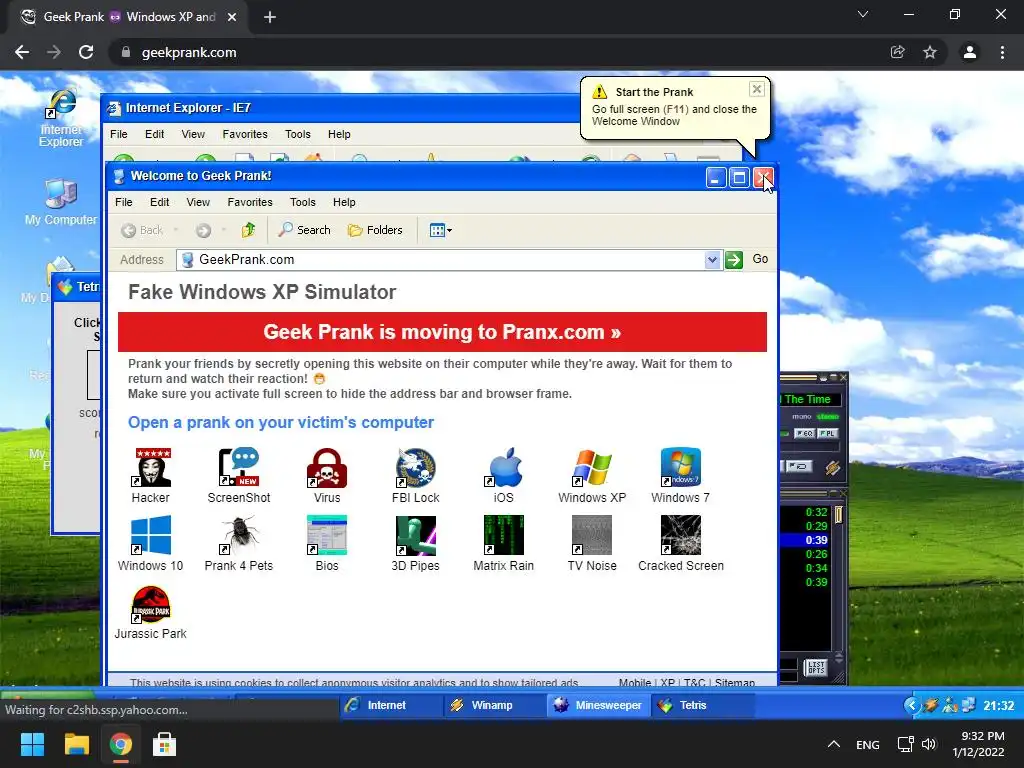
Task: Toggle Winamp EQ button
Action: pos(804,434)
